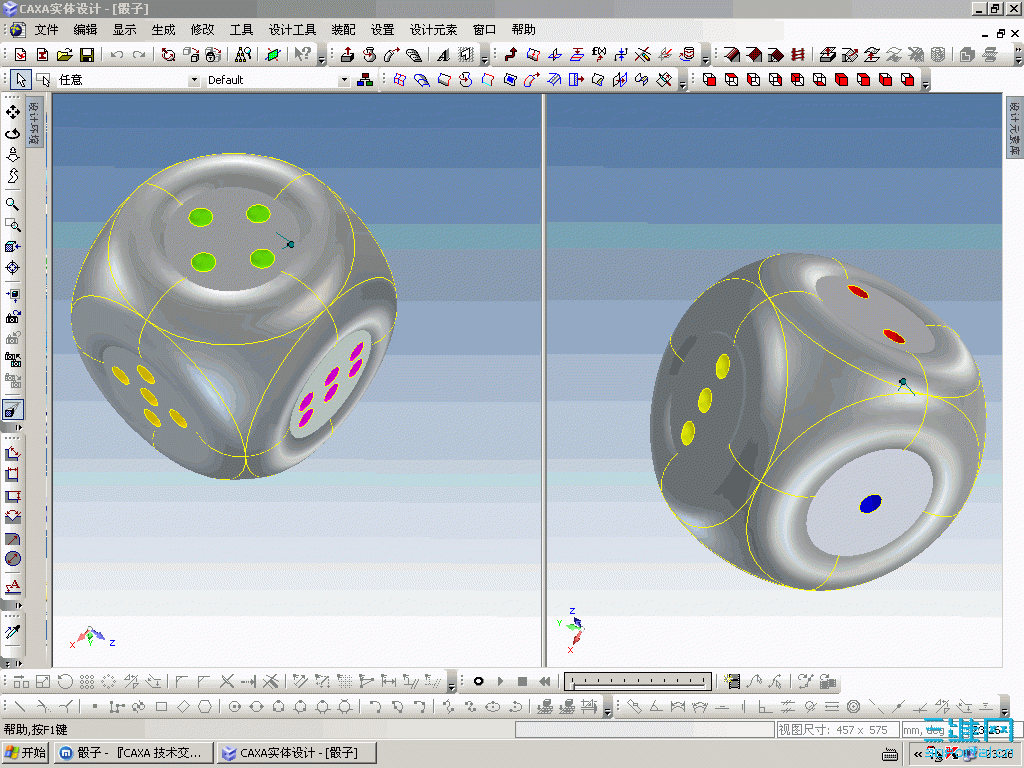Open the 设计环境 side tab

click(x=35, y=121)
